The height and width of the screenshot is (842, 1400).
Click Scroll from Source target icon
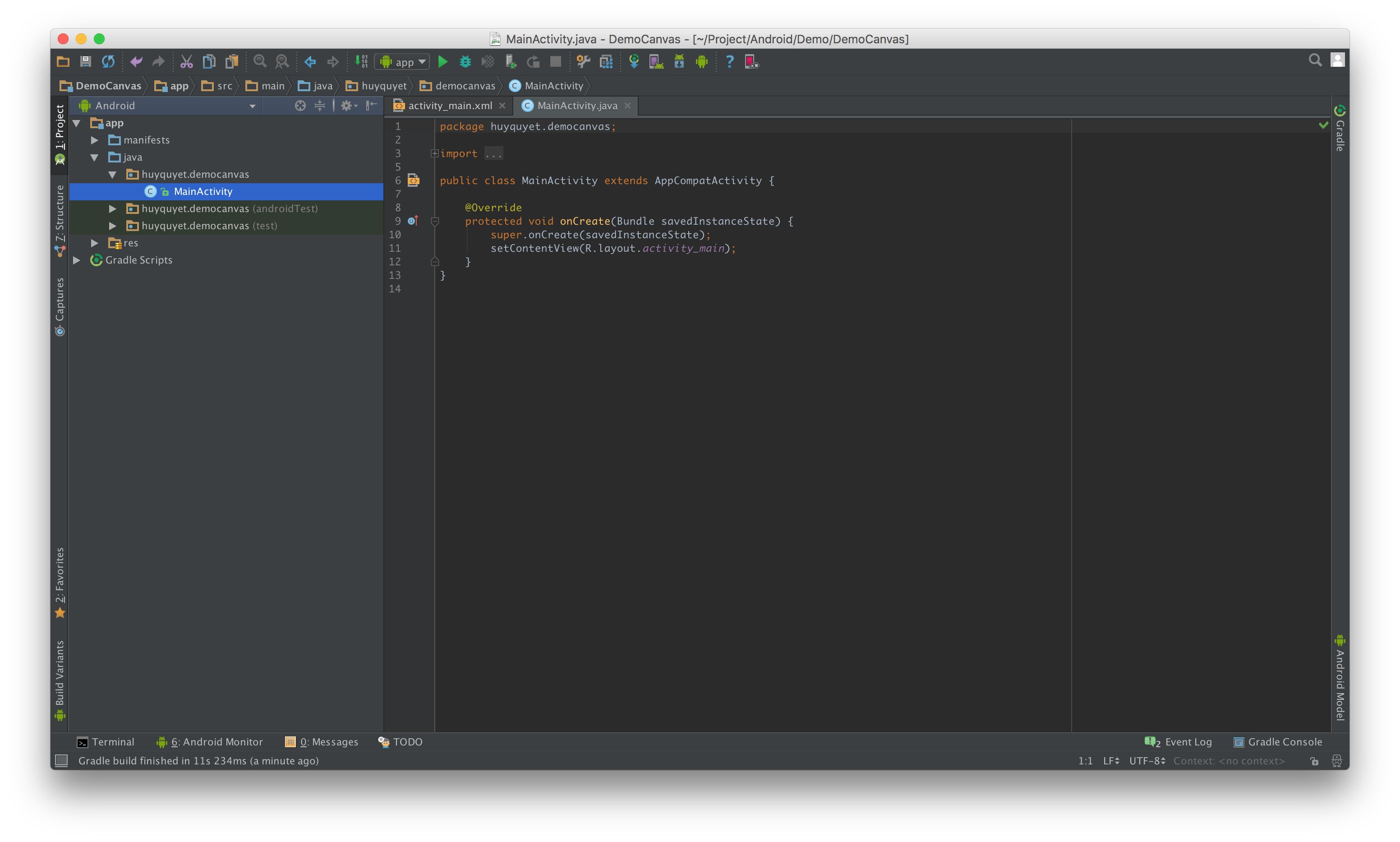300,106
